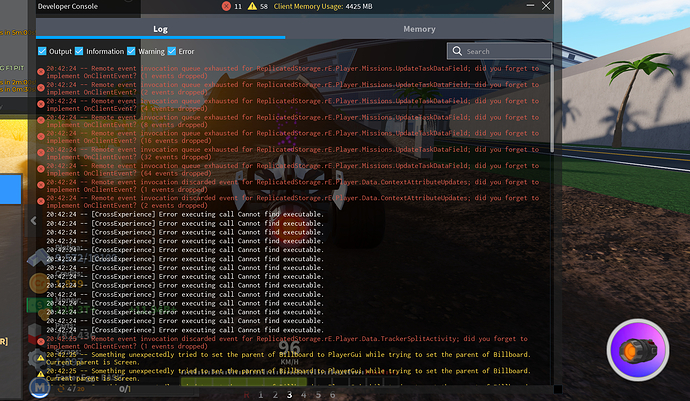
Task: Select the Log tab
Action: 160,29
